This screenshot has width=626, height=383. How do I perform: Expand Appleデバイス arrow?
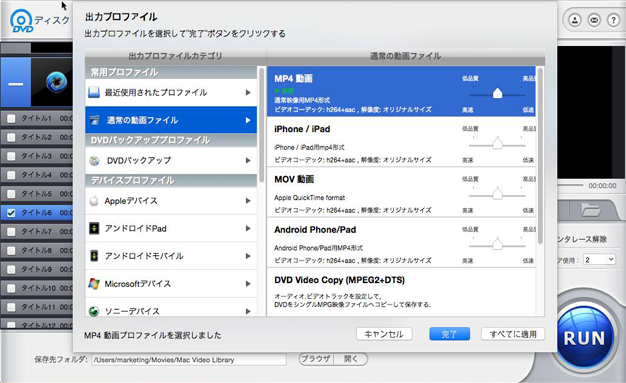248,200
